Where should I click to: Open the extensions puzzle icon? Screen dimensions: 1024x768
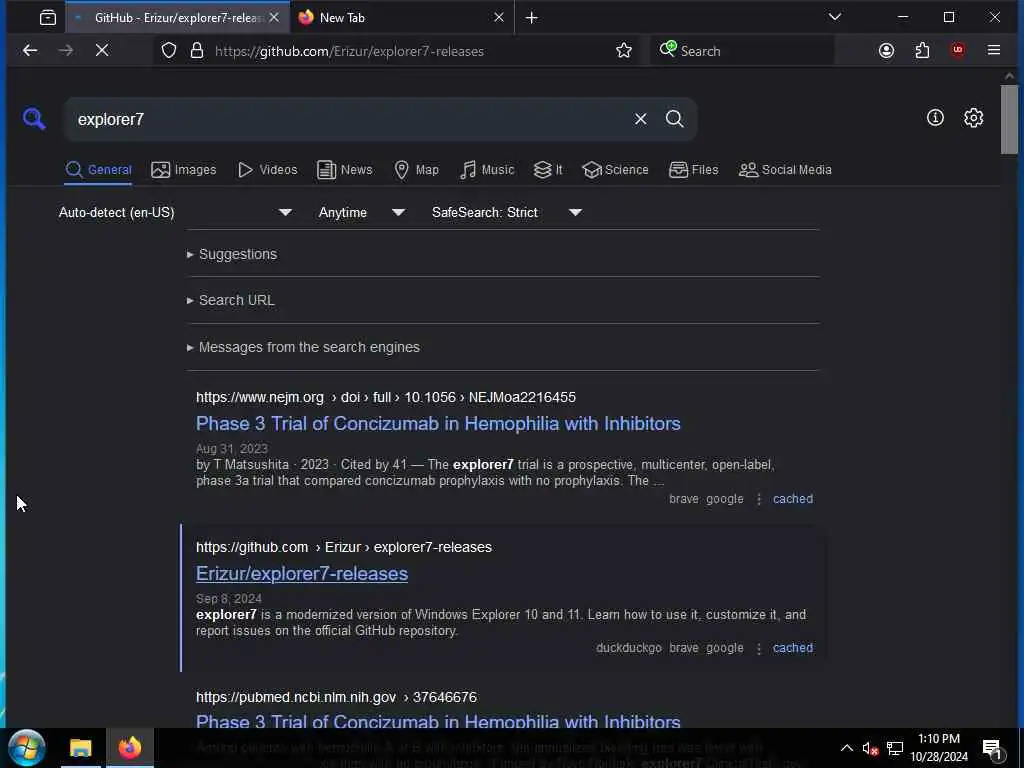922,50
